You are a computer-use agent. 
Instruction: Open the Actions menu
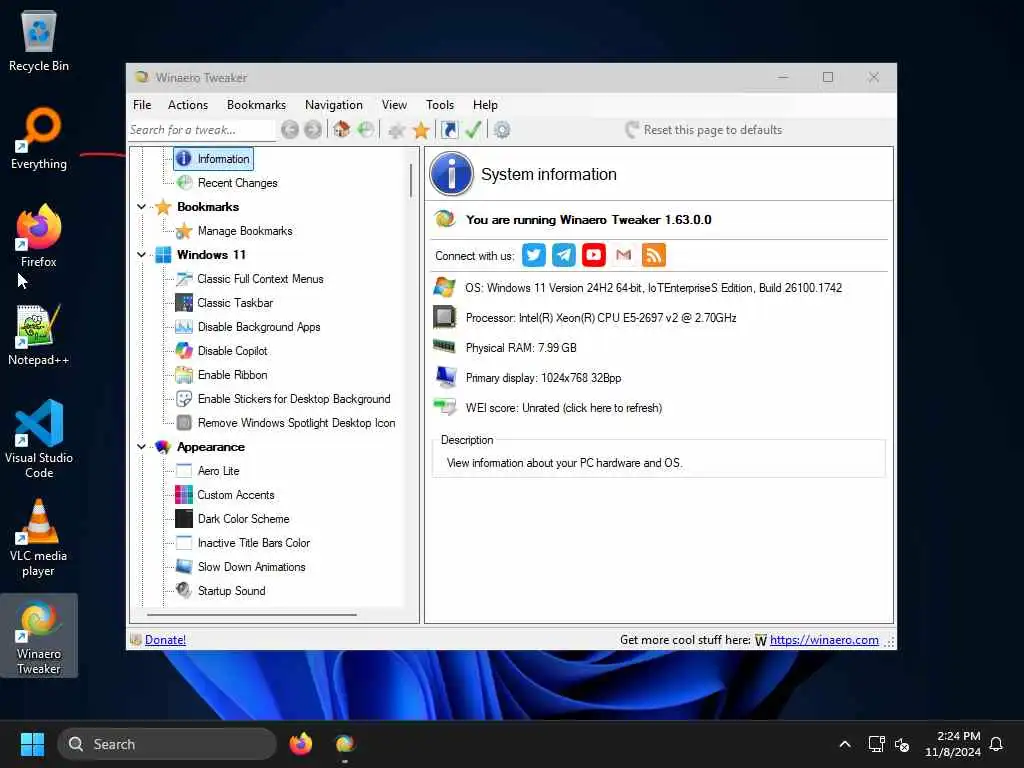(x=188, y=104)
